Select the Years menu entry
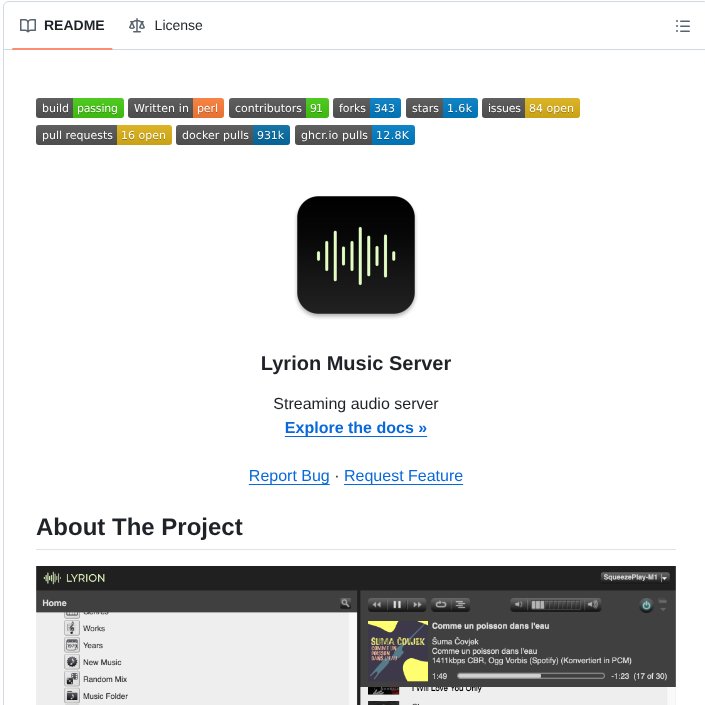Image resolution: width=705 pixels, height=705 pixels. coord(93,645)
